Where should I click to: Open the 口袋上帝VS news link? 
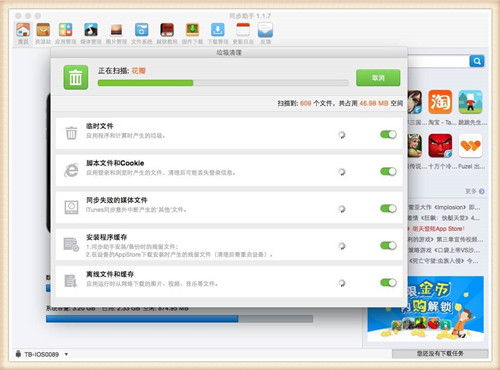444,250
